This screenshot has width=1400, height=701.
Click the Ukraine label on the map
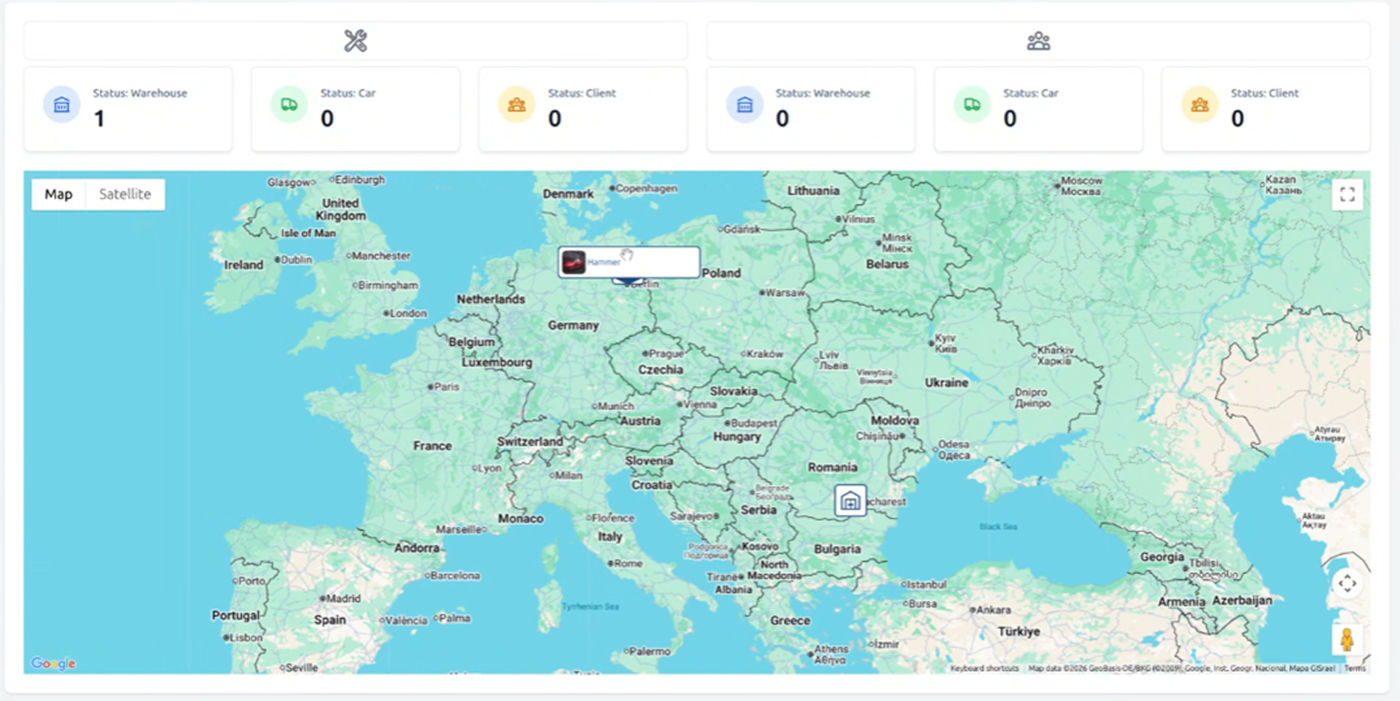(946, 382)
